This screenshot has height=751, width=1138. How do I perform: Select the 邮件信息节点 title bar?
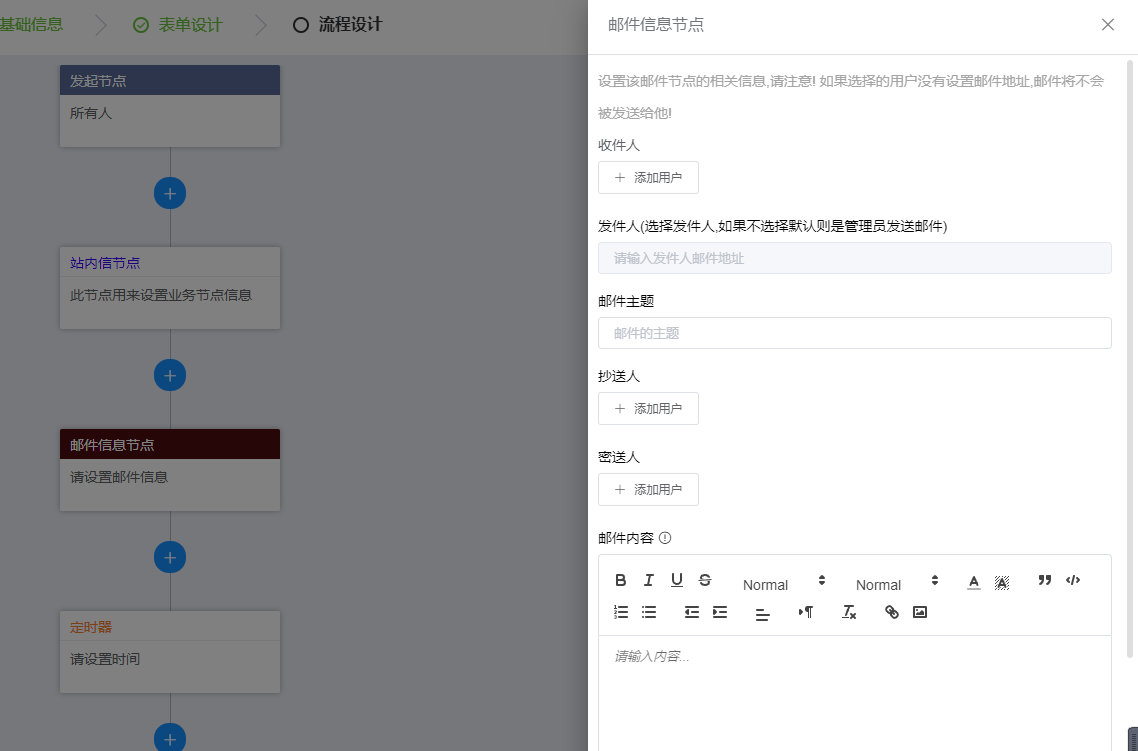click(170, 444)
